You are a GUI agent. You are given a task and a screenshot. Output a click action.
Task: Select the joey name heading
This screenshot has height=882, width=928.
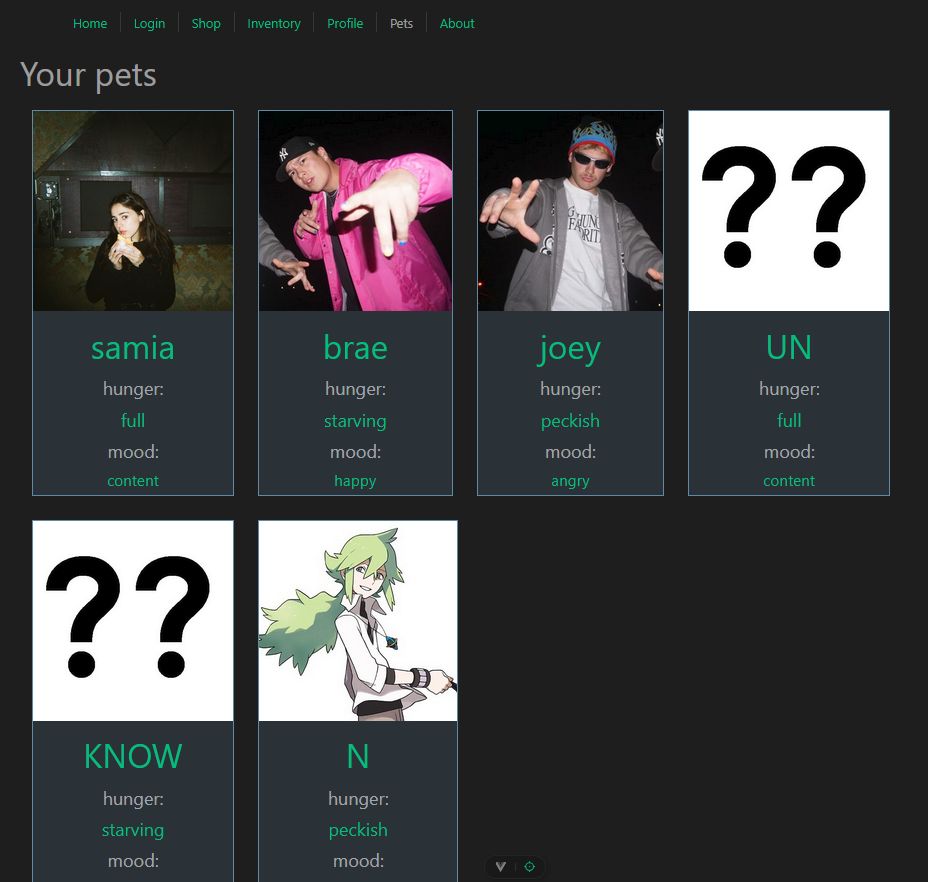(x=570, y=349)
